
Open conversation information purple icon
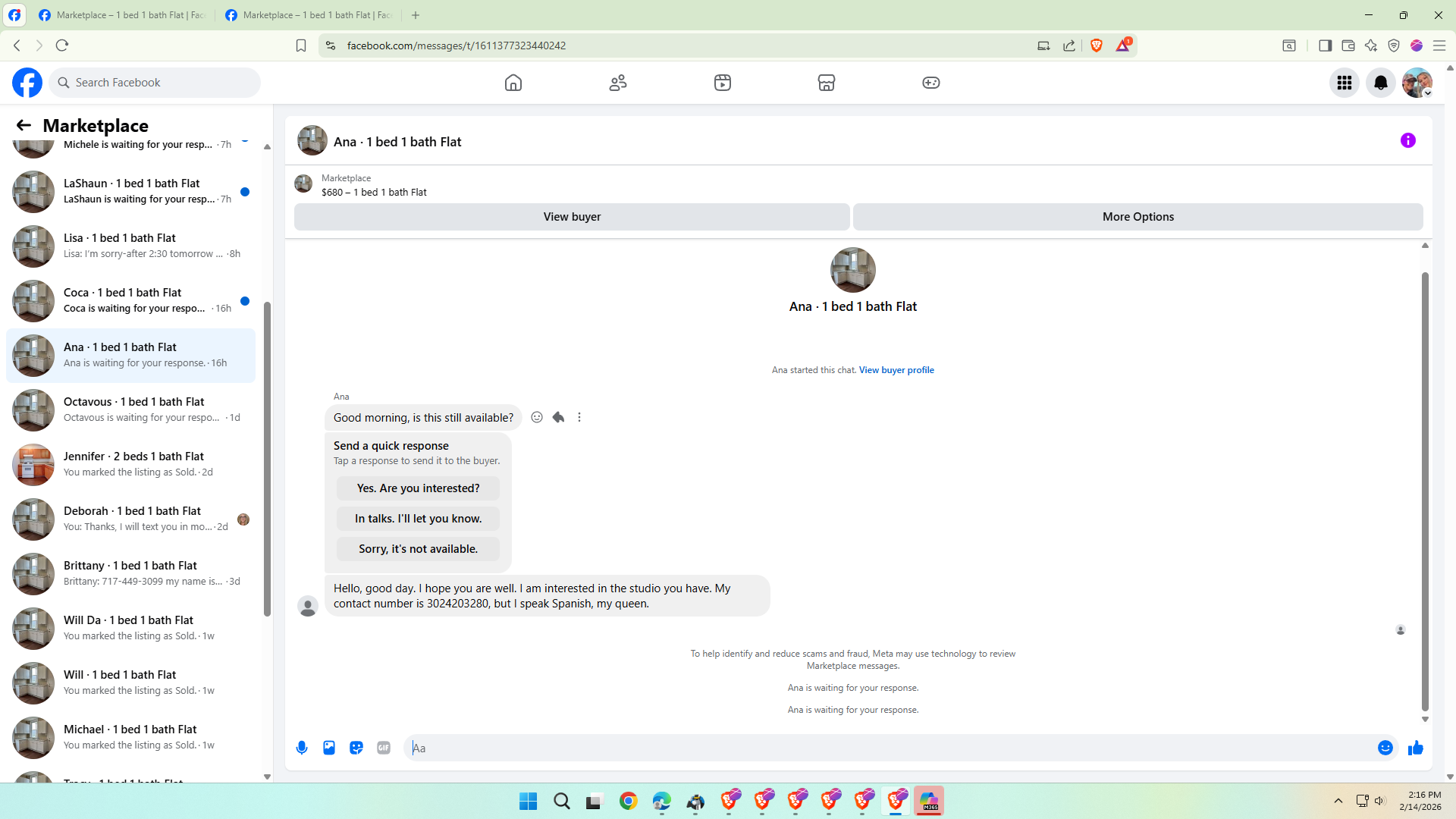(x=1408, y=140)
